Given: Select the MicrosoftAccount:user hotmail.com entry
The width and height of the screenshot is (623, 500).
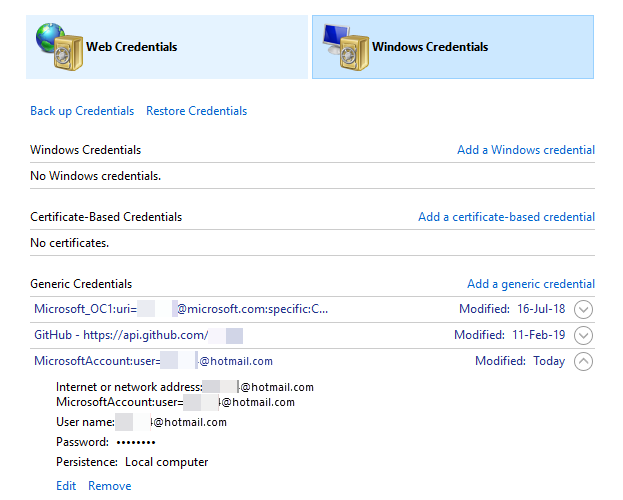Looking at the screenshot, I should (x=153, y=361).
